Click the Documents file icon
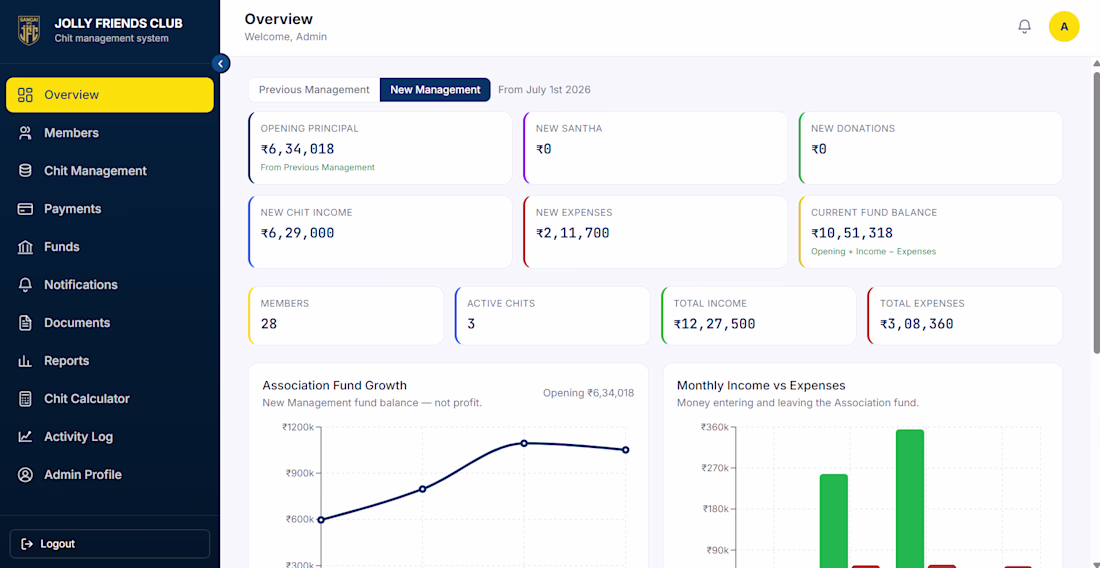The image size is (1100, 568). (25, 323)
